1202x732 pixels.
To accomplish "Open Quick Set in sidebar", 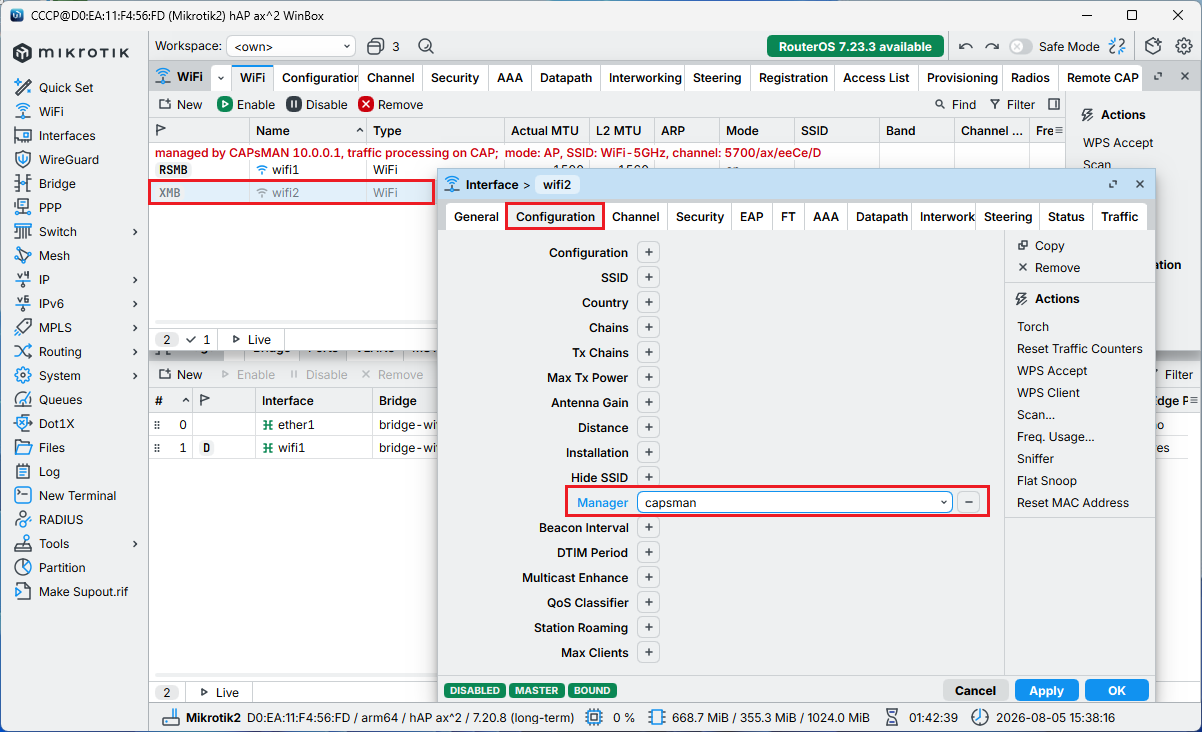I will [x=66, y=87].
